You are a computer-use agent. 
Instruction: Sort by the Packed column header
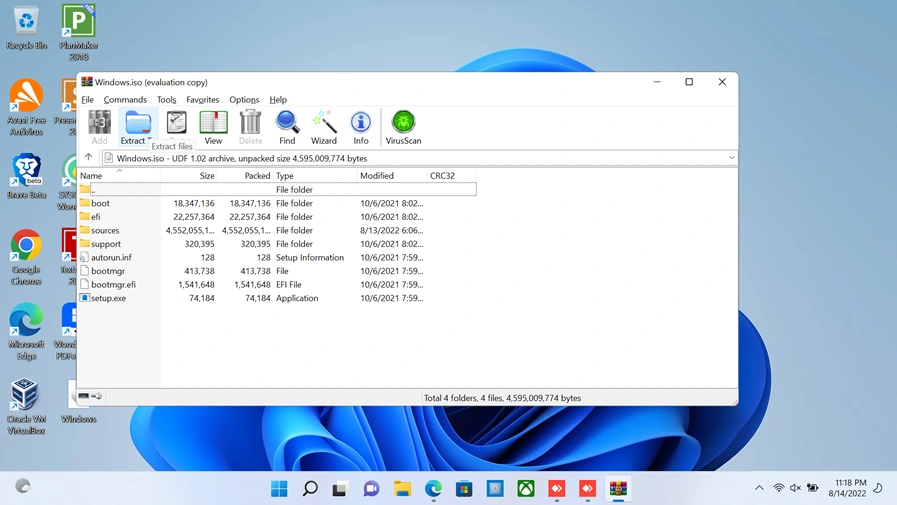pyautogui.click(x=245, y=176)
